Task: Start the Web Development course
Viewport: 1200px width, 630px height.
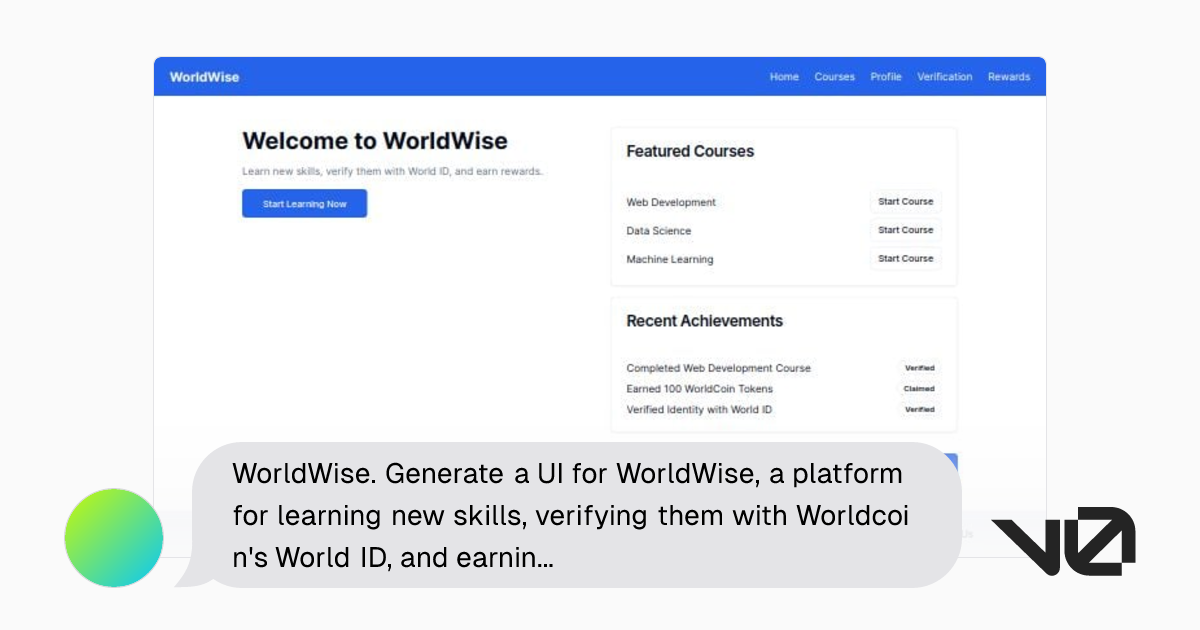Action: point(905,201)
